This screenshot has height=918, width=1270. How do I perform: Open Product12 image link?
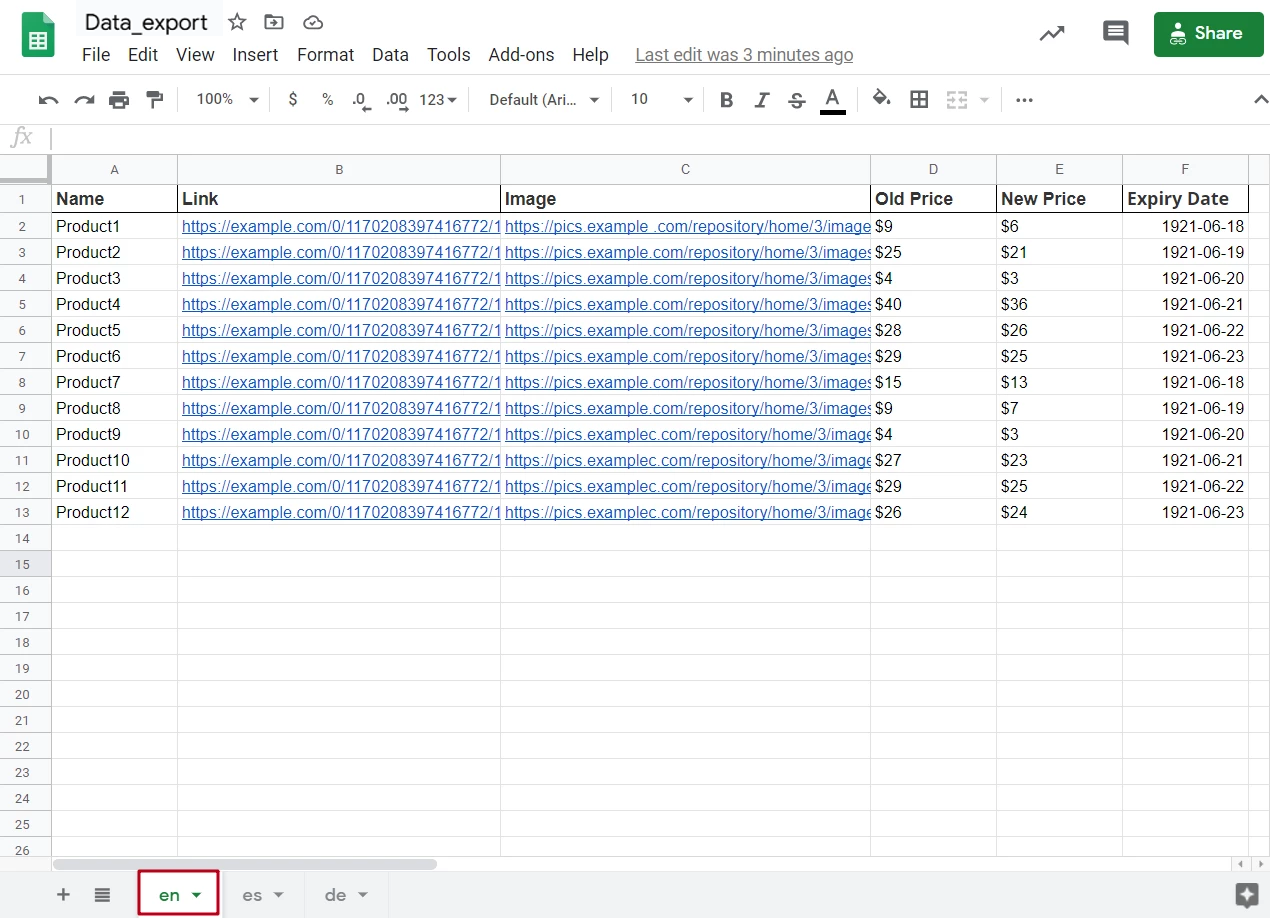tap(687, 512)
